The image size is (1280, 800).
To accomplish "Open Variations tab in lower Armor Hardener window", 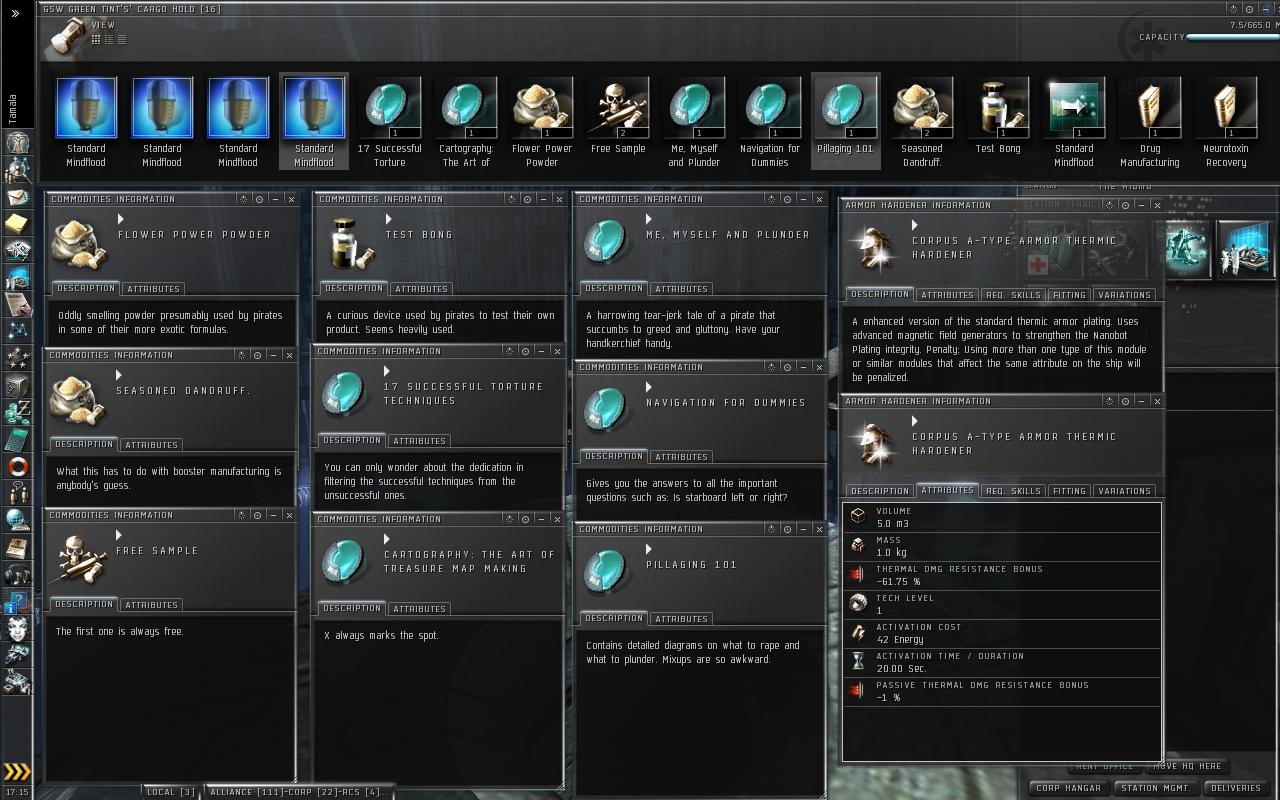I will [1124, 491].
